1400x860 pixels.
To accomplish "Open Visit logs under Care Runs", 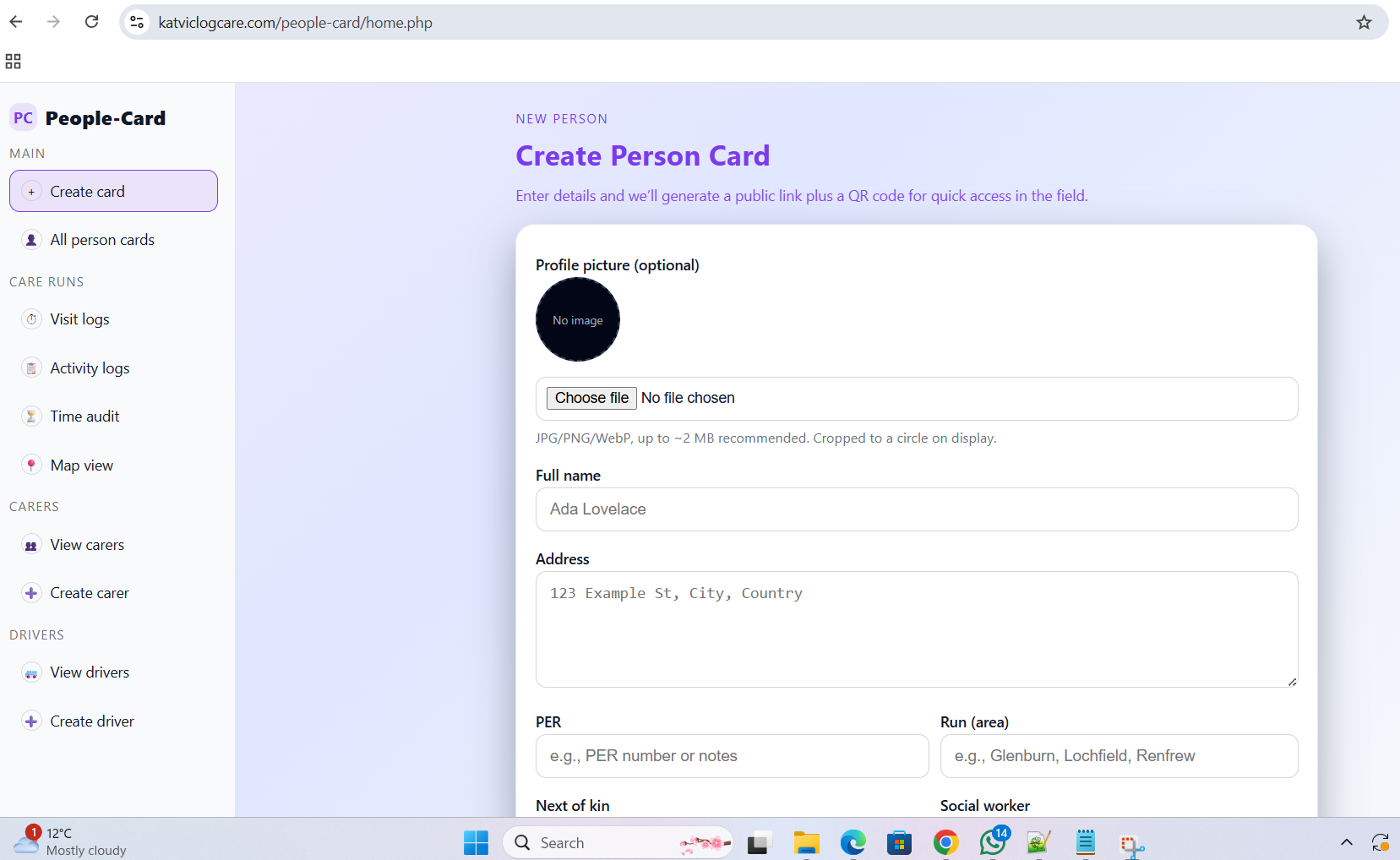I will click(x=79, y=319).
